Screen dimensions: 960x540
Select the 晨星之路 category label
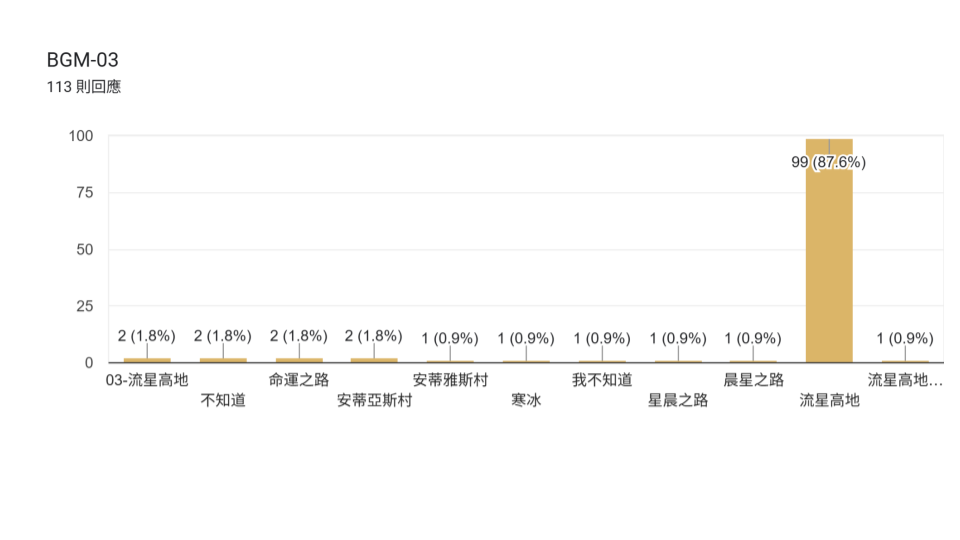[x=754, y=380]
